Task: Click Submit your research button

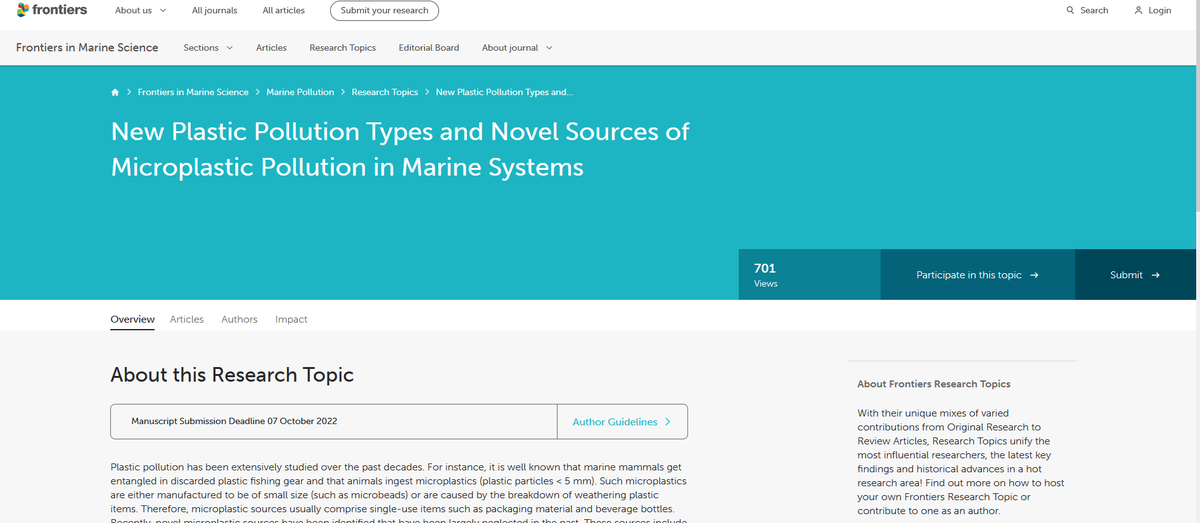Action: pyautogui.click(x=384, y=11)
